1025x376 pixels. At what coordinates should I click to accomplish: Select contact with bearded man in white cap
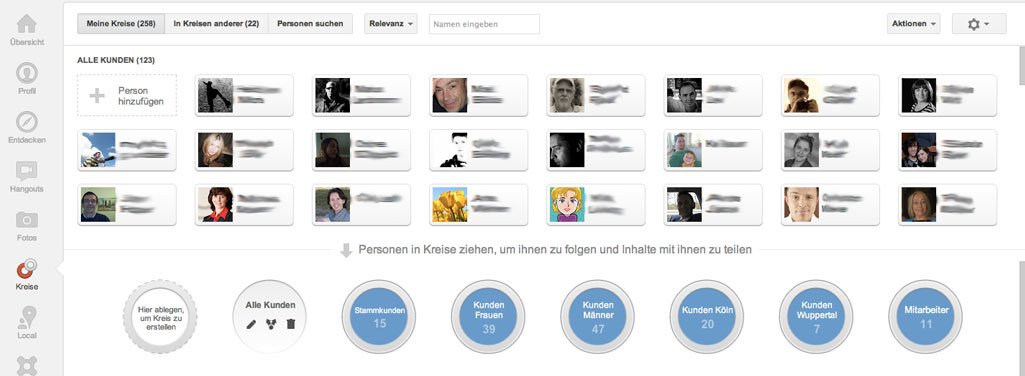pyautogui.click(x=596, y=95)
